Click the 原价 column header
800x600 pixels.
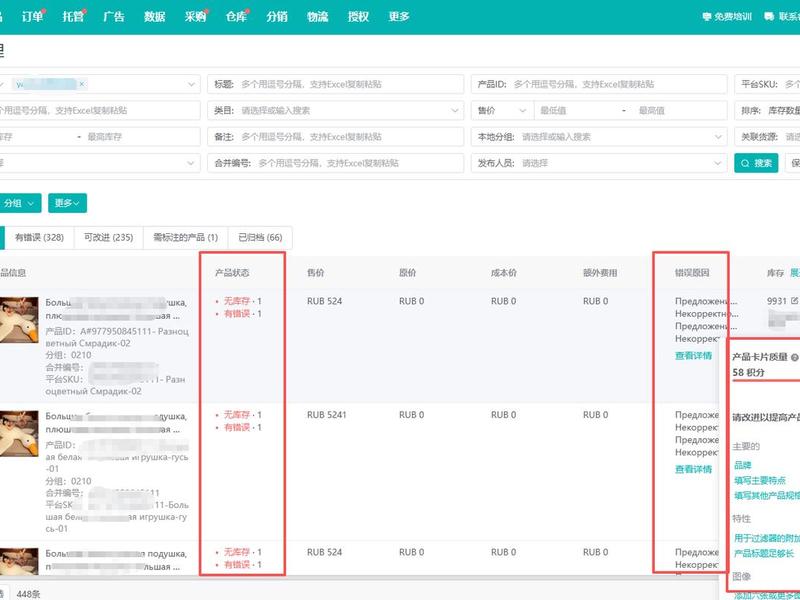(407, 273)
